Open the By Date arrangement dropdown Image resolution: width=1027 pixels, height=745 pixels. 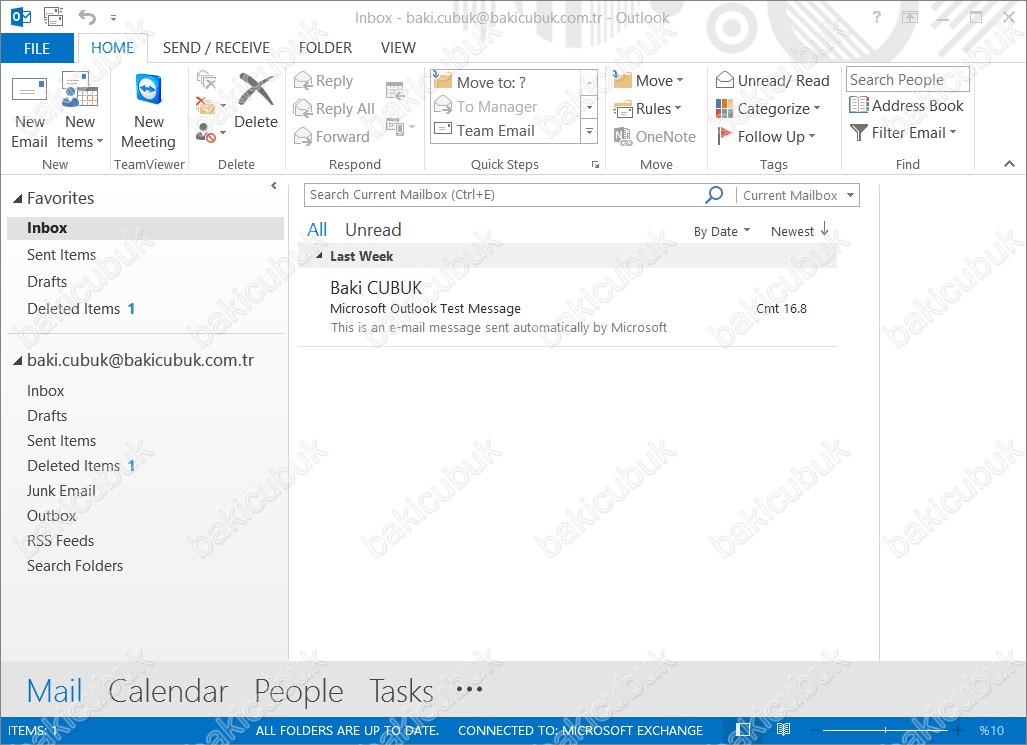(x=722, y=231)
